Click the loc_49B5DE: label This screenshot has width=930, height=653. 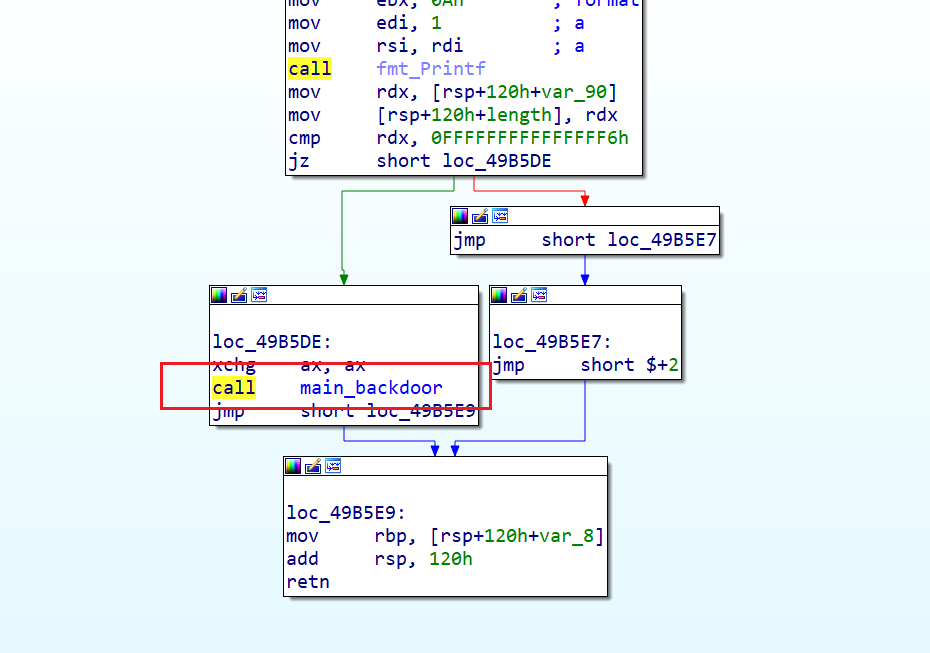coord(272,342)
